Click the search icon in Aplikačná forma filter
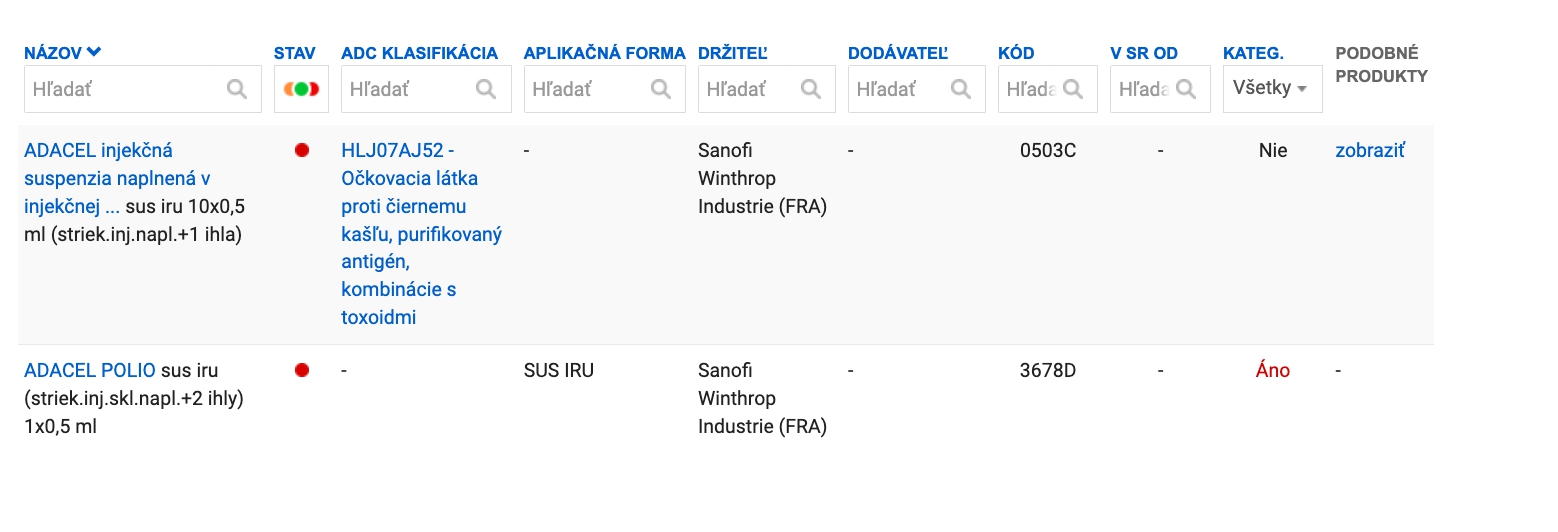Image resolution: width=1558 pixels, height=532 pixels. click(x=661, y=89)
